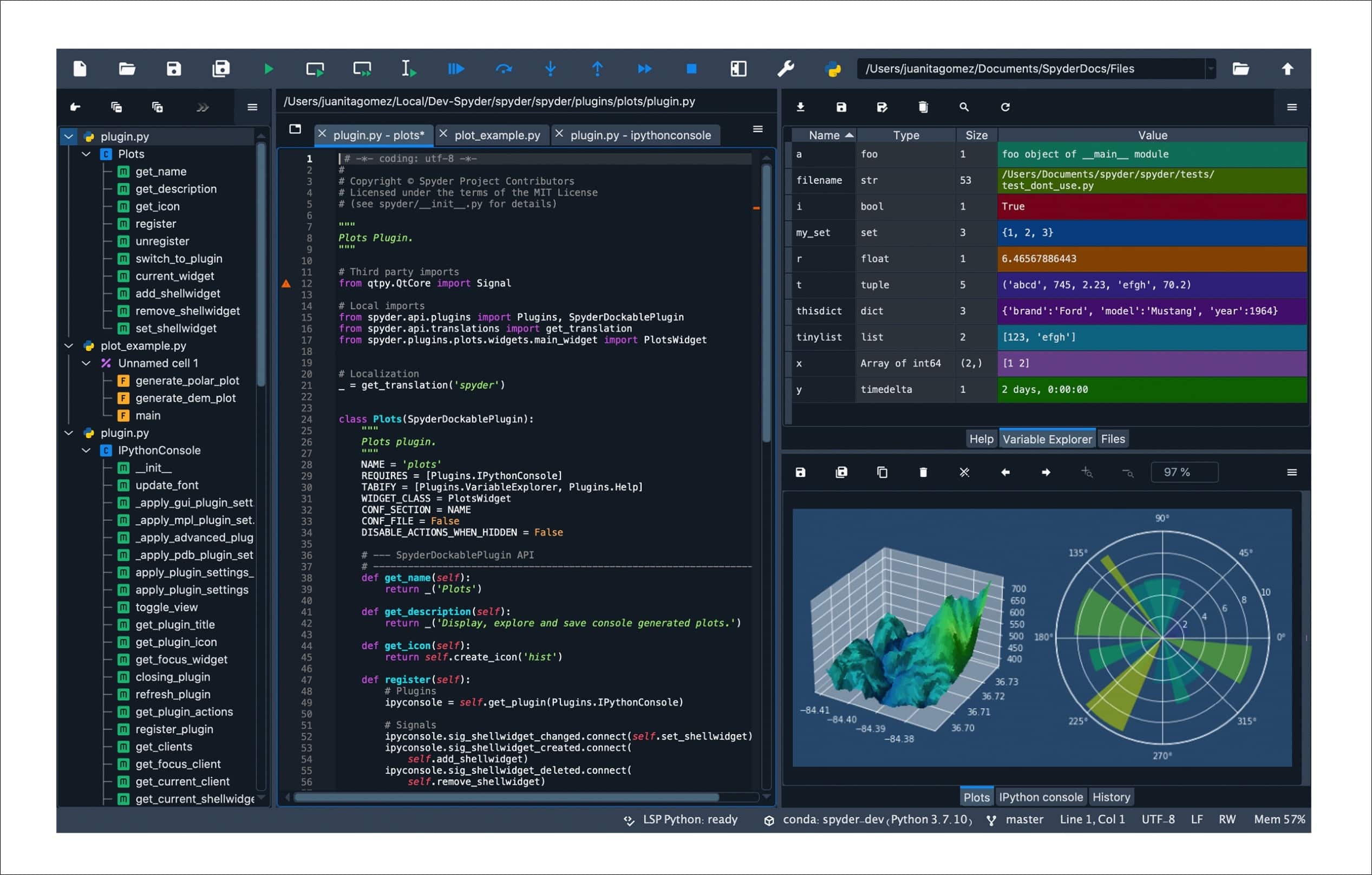Open the Files pane tab
Image resolution: width=1372 pixels, height=875 pixels.
coord(1113,438)
